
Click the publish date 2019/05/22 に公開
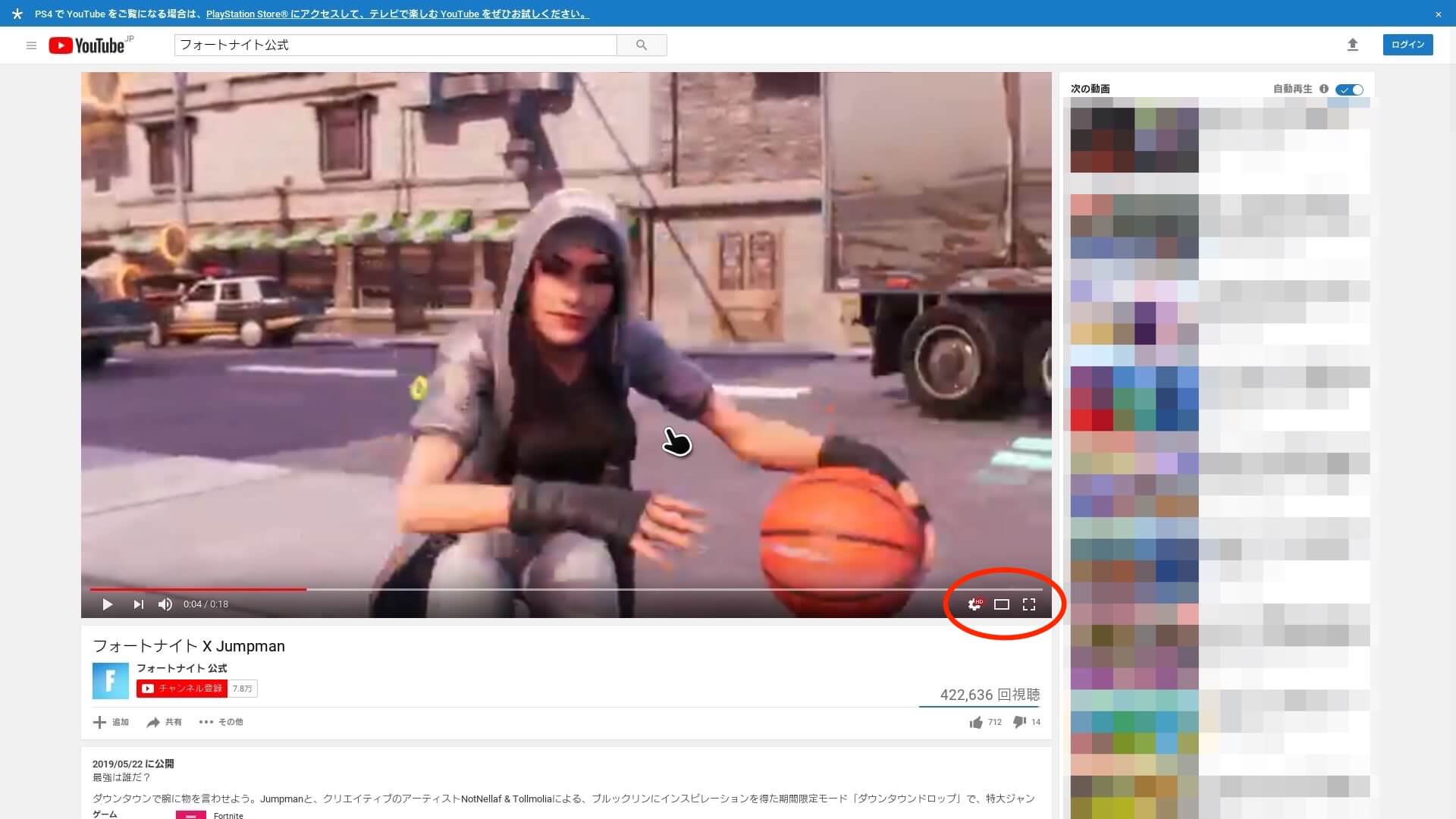coord(133,764)
